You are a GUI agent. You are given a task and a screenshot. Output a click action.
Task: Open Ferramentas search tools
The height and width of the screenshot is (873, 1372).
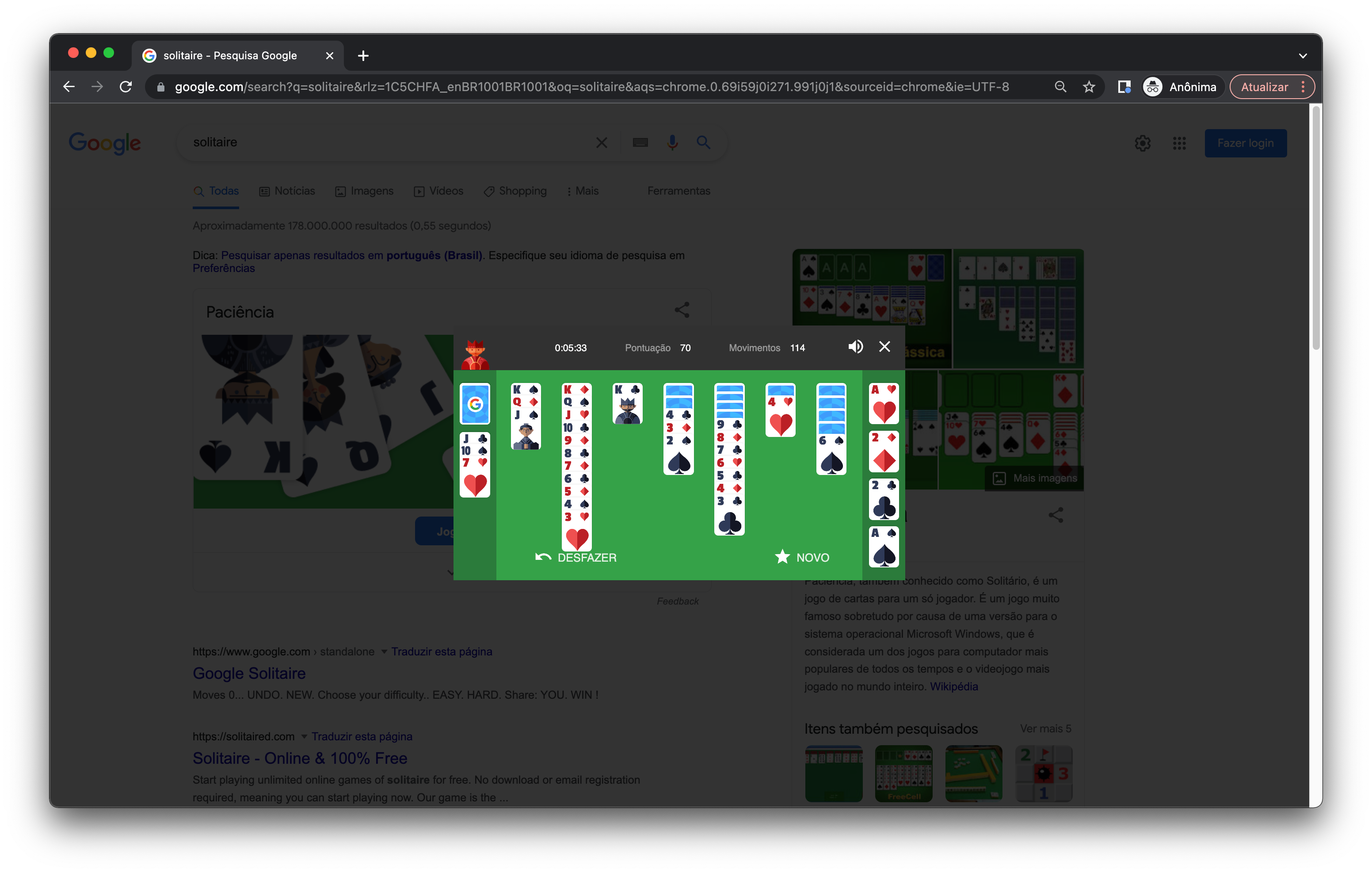pyautogui.click(x=678, y=191)
